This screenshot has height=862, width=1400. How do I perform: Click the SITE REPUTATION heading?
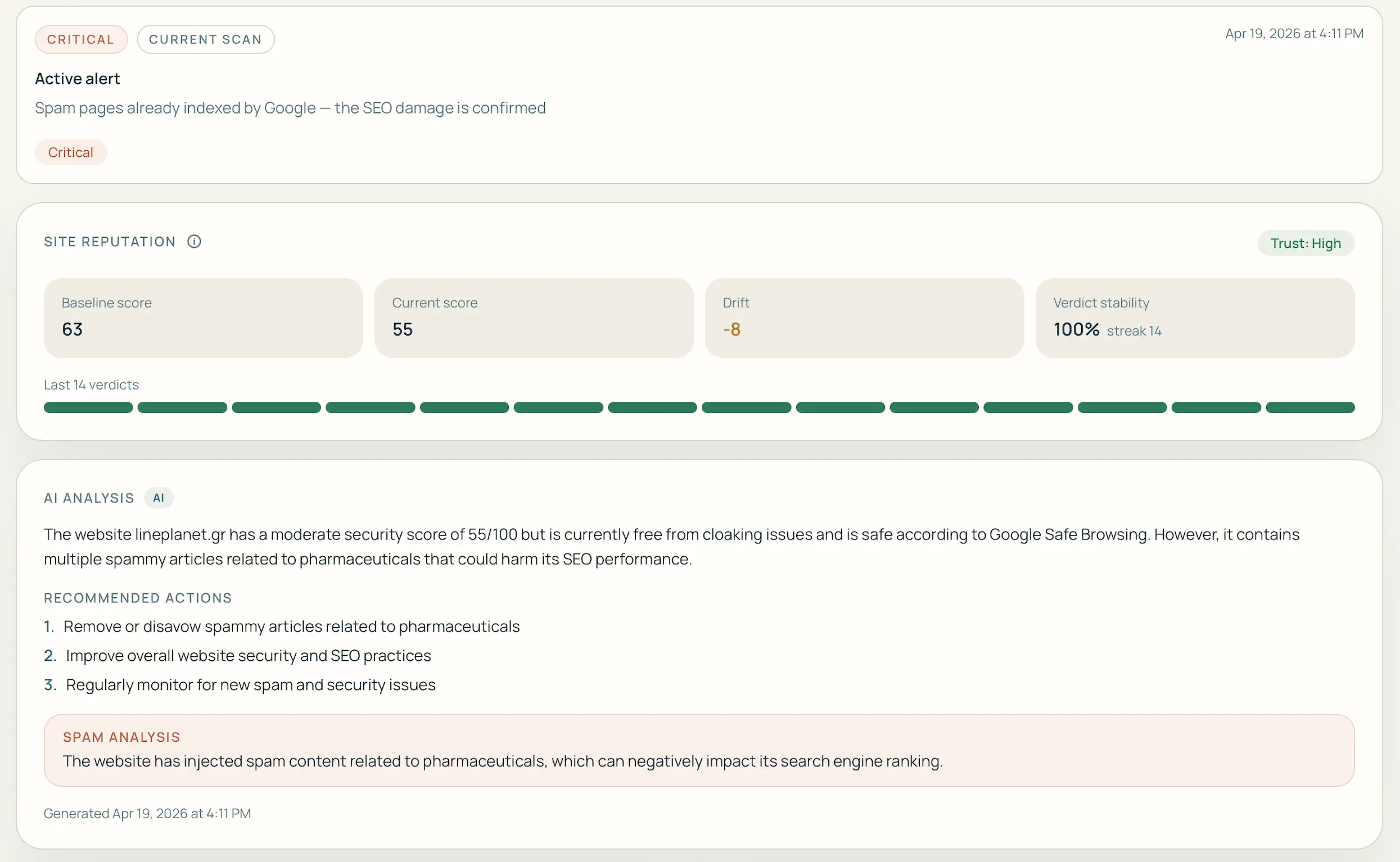point(110,242)
